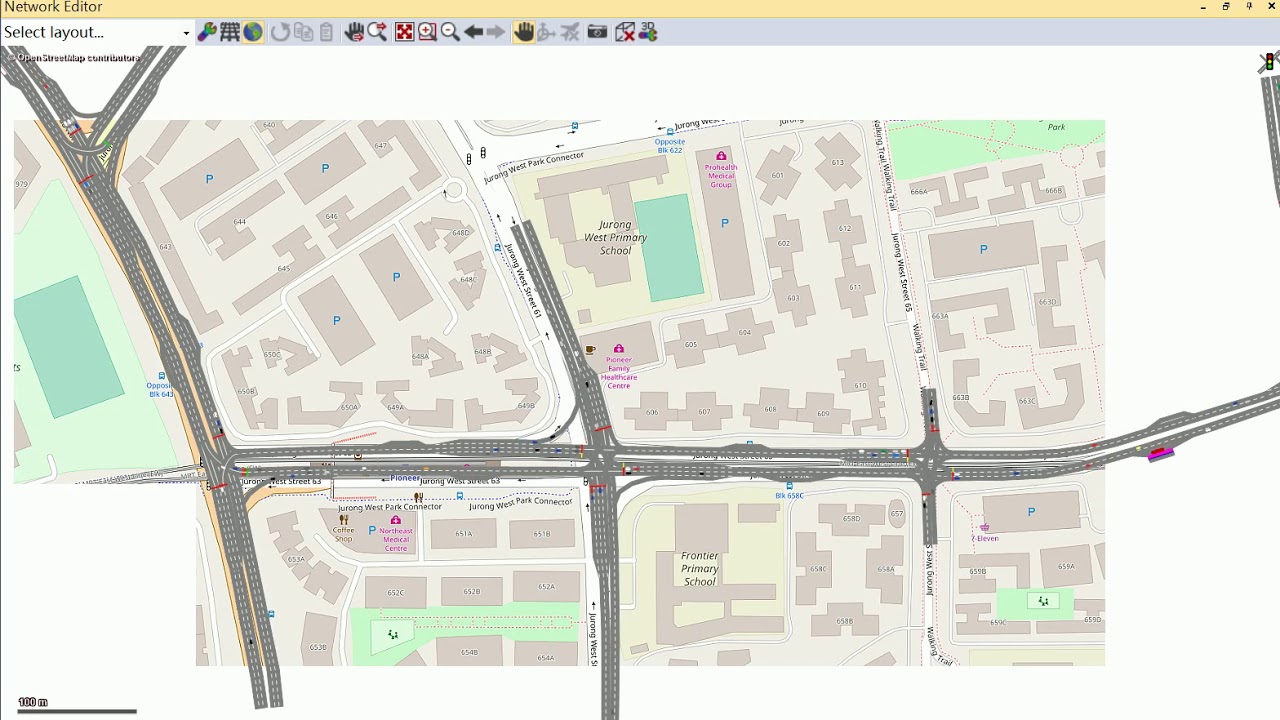Click the cafe cup icon near block 605
The height and width of the screenshot is (720, 1280).
(x=590, y=350)
